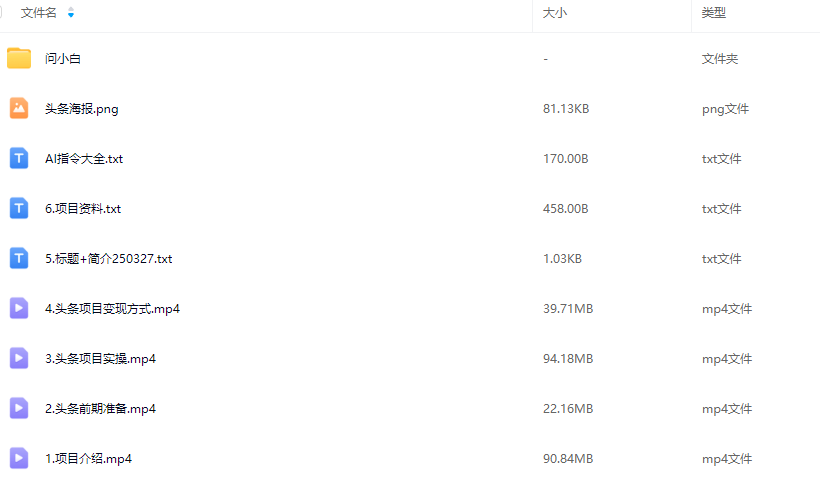Screen dimensions: 820x487
Task: Open the file named 头条海报.png
Action: [x=82, y=109]
